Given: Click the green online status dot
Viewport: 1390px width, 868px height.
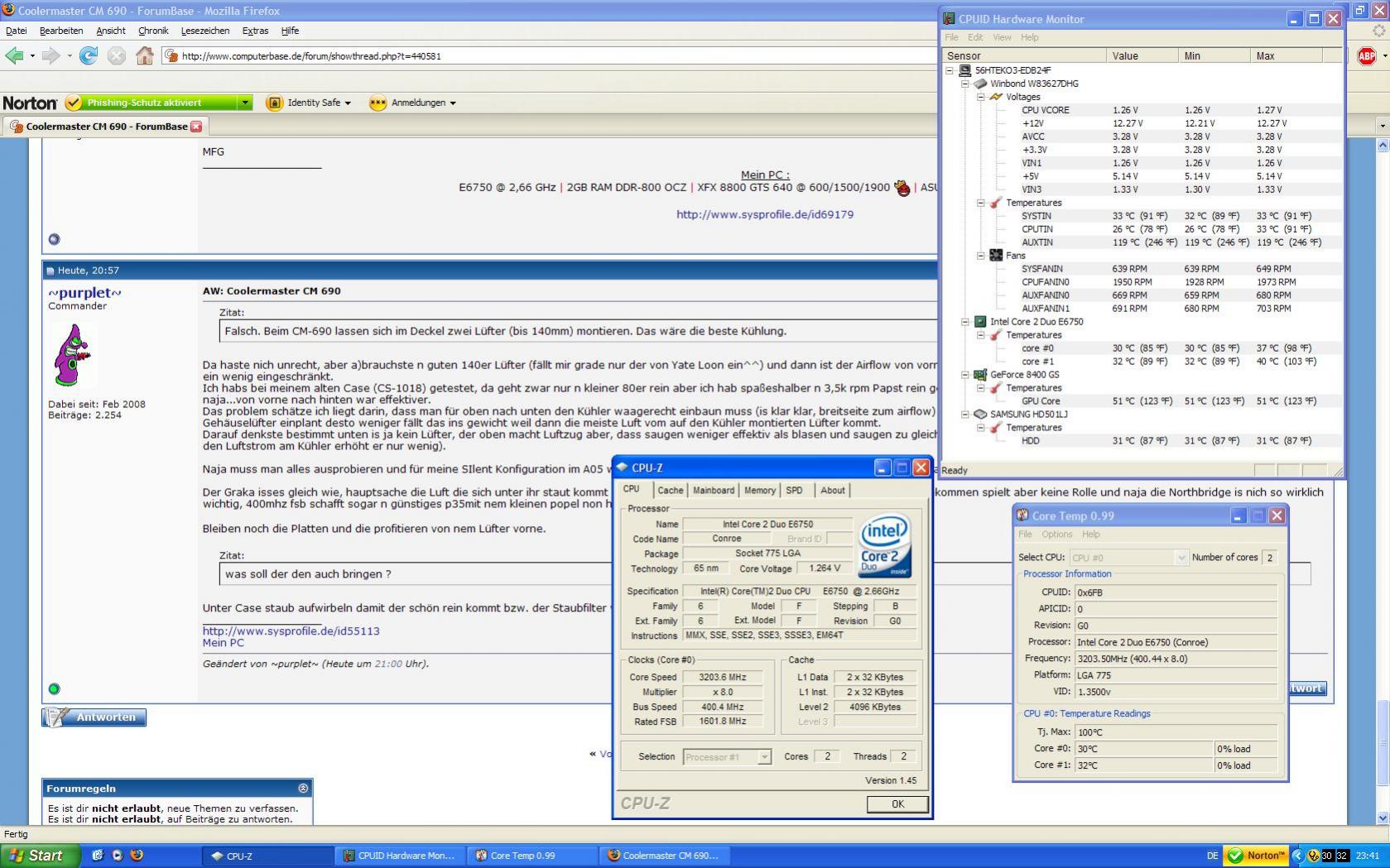Looking at the screenshot, I should 55,688.
